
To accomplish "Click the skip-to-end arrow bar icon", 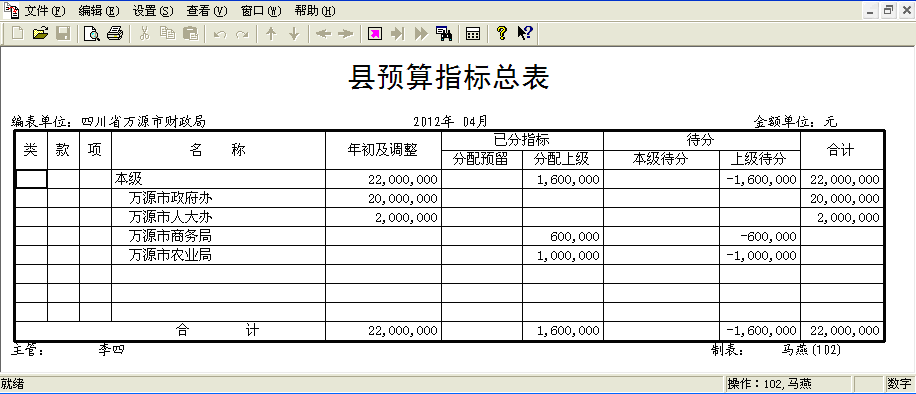I will click(398, 33).
